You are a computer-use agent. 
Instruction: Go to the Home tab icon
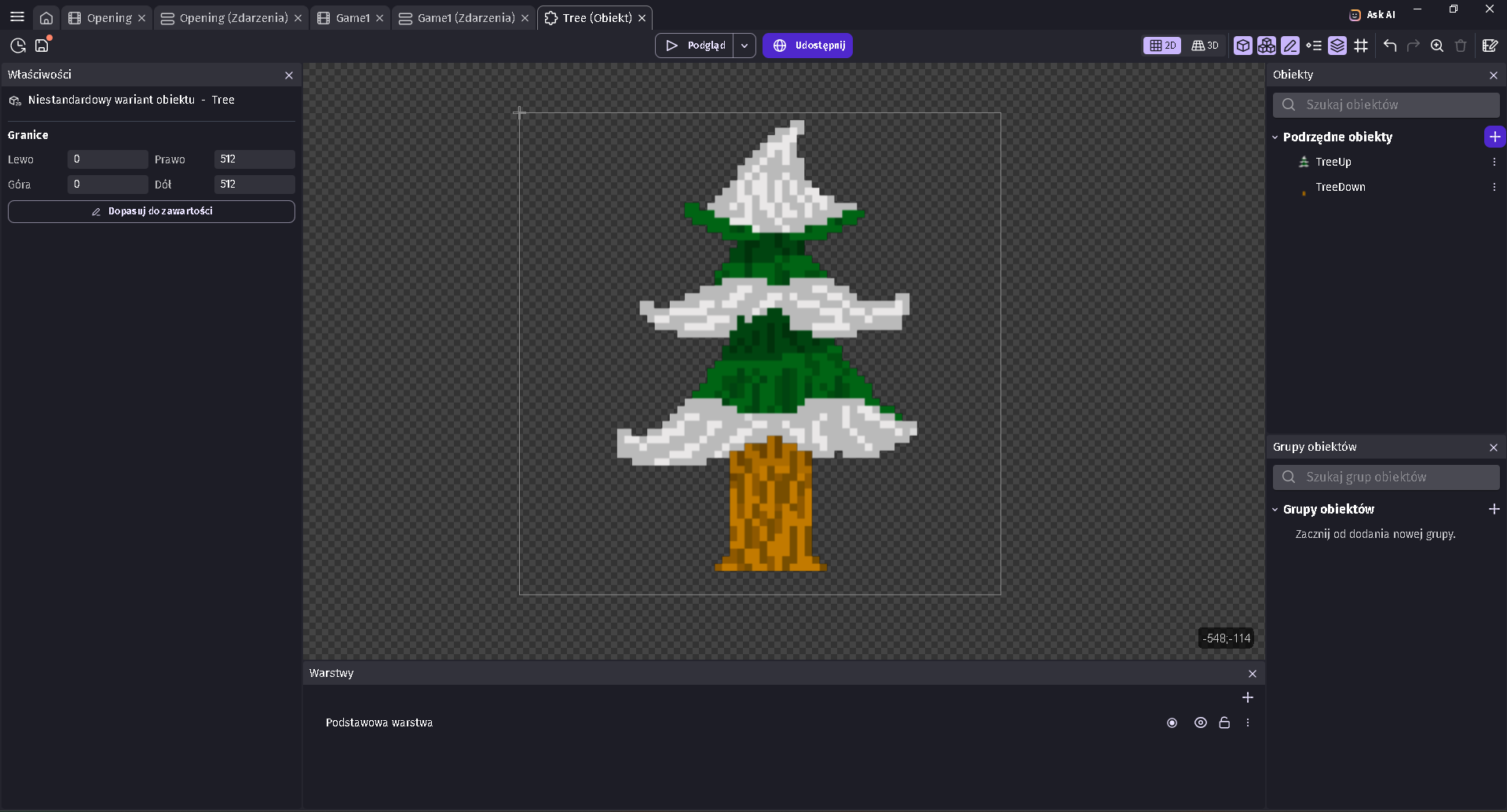(x=46, y=18)
